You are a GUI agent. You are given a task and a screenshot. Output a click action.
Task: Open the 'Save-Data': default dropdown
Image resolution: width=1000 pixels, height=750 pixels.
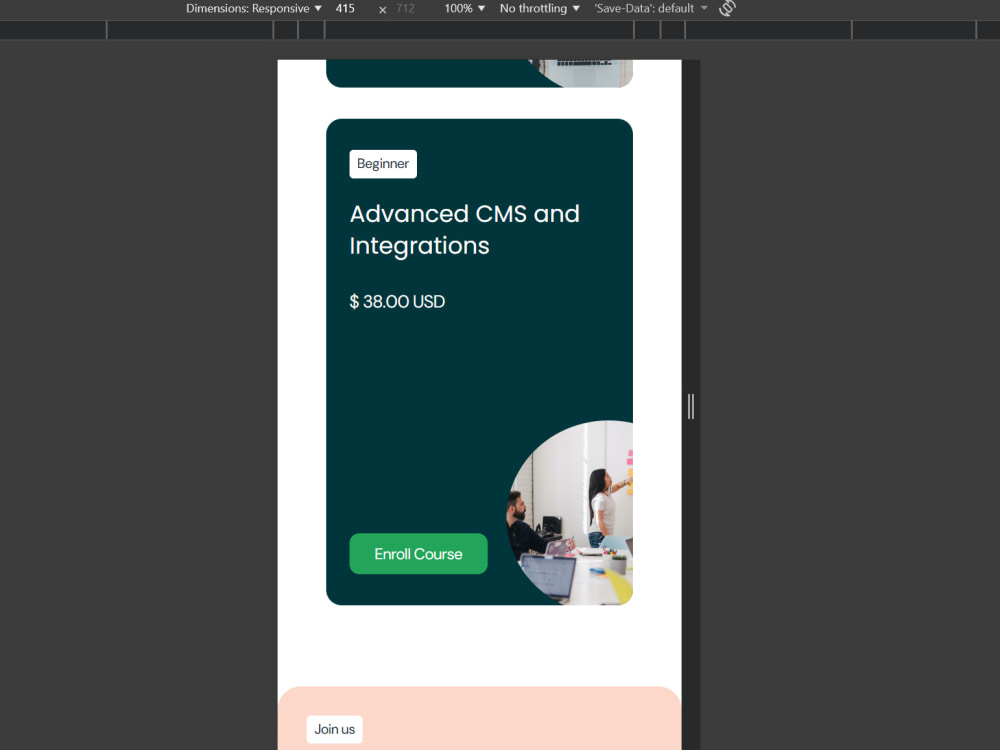tap(651, 8)
